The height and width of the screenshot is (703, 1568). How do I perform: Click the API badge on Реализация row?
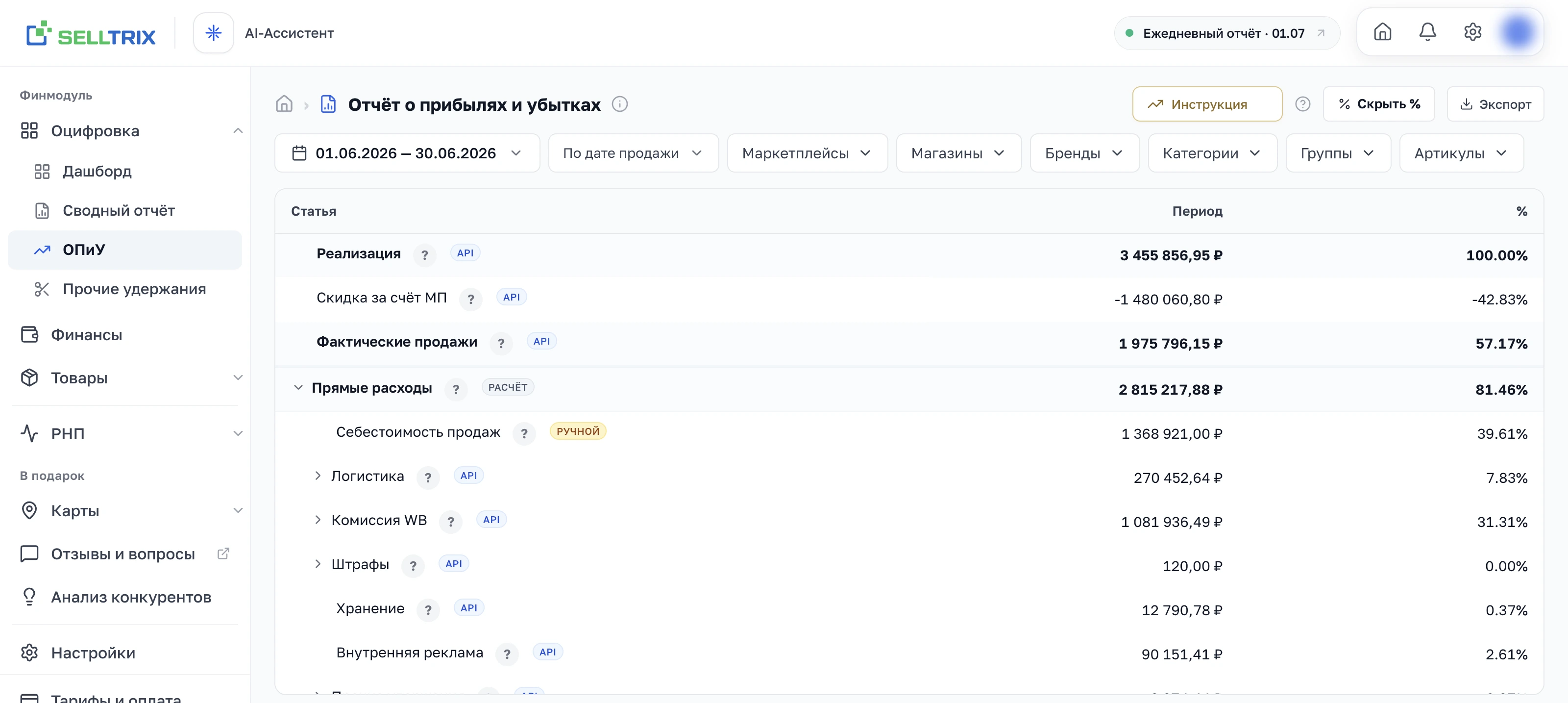click(465, 253)
